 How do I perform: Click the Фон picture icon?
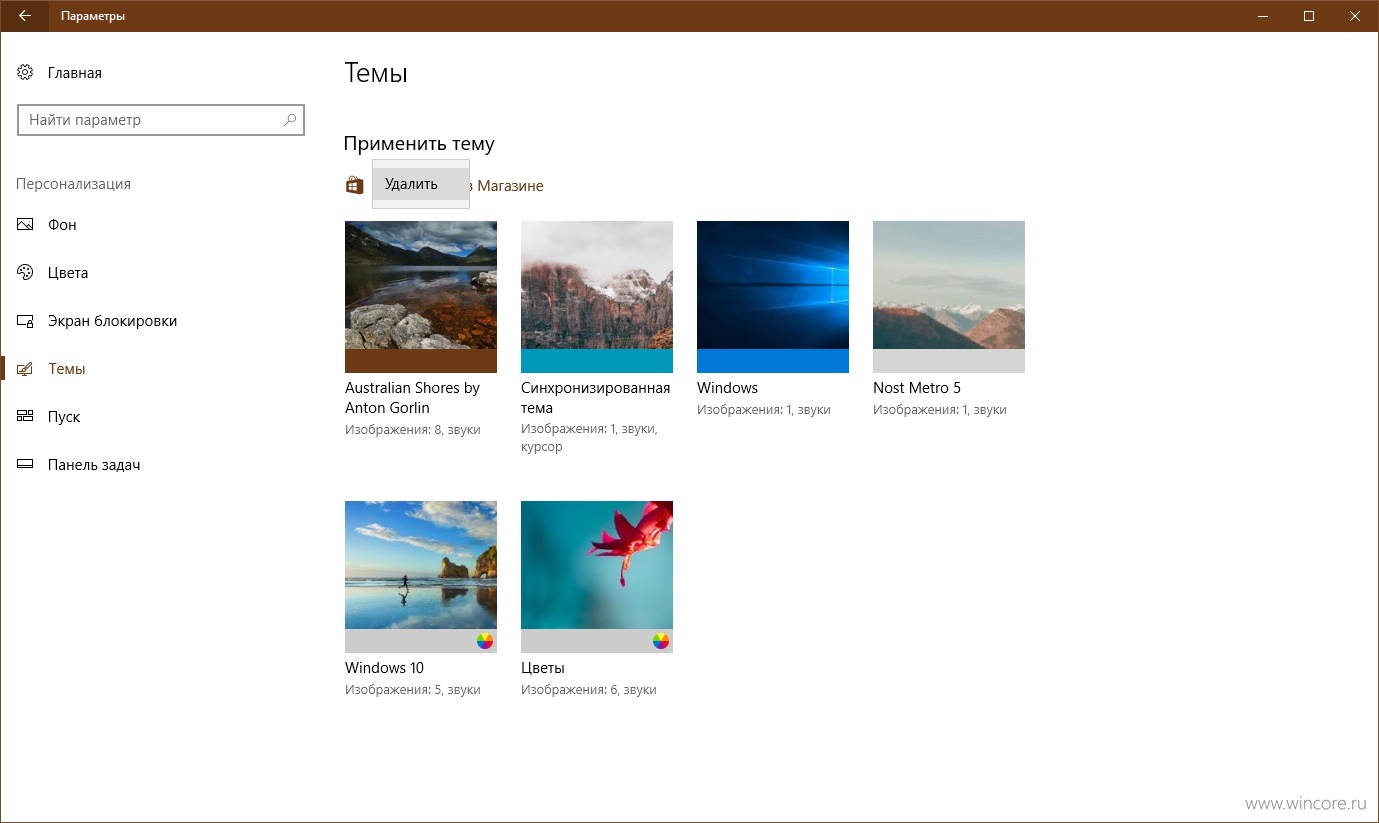25,225
